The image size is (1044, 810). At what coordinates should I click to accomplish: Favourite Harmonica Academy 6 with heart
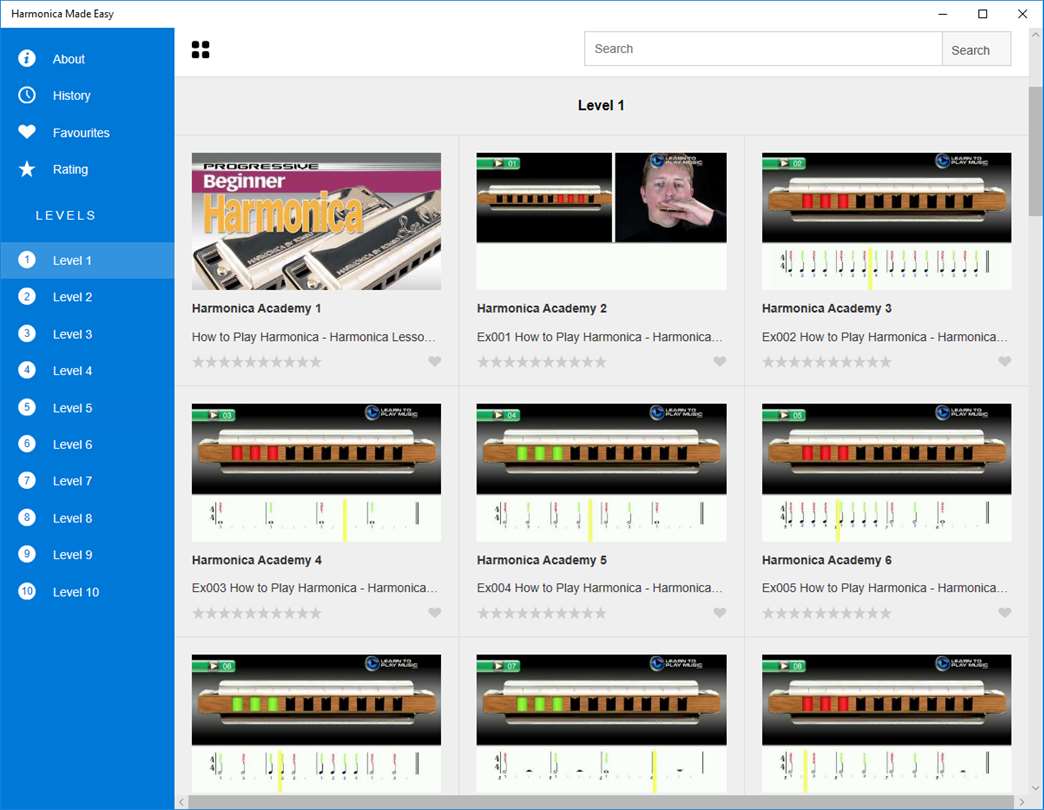(1005, 612)
